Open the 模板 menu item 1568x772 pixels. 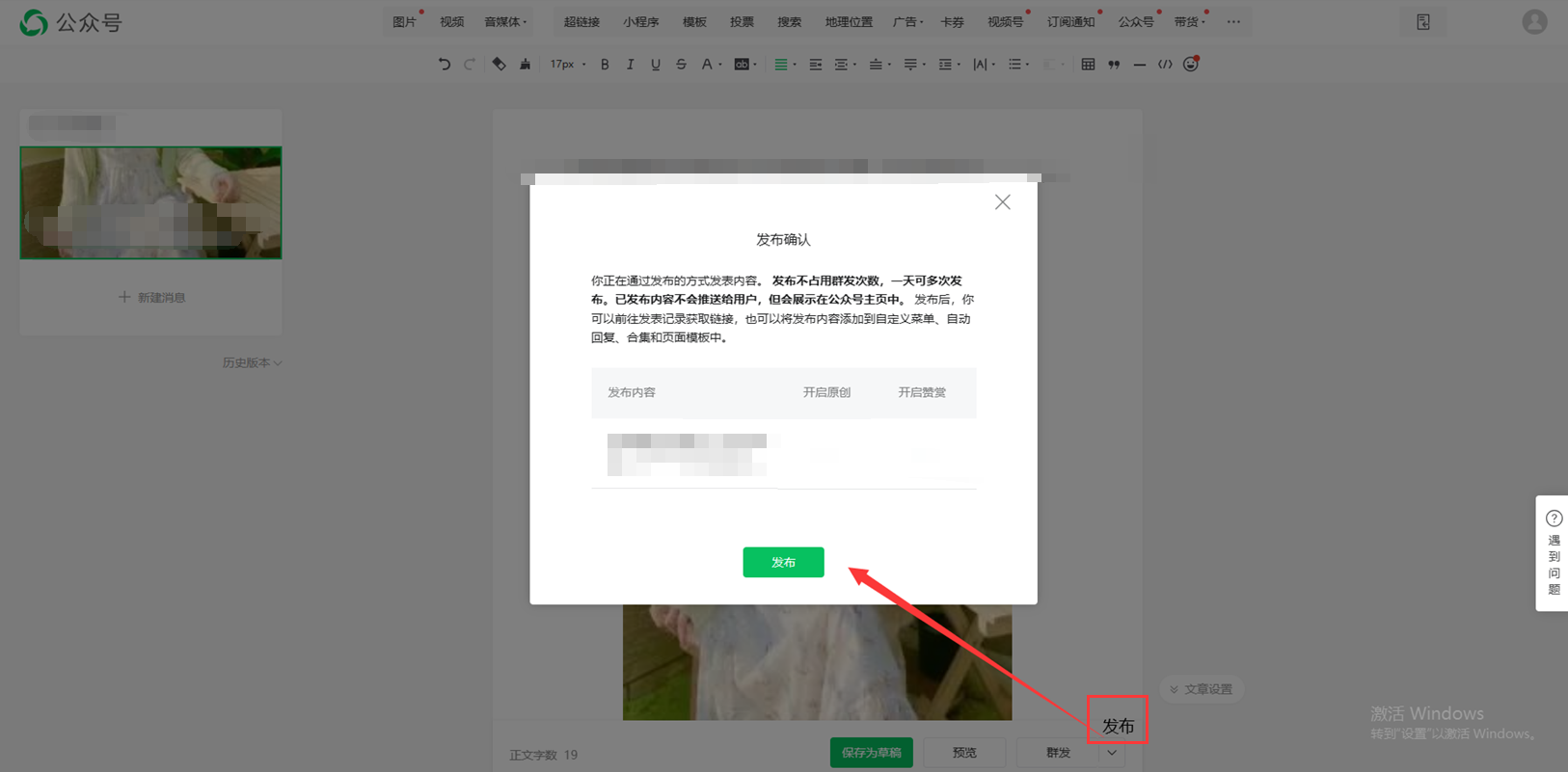tap(694, 22)
